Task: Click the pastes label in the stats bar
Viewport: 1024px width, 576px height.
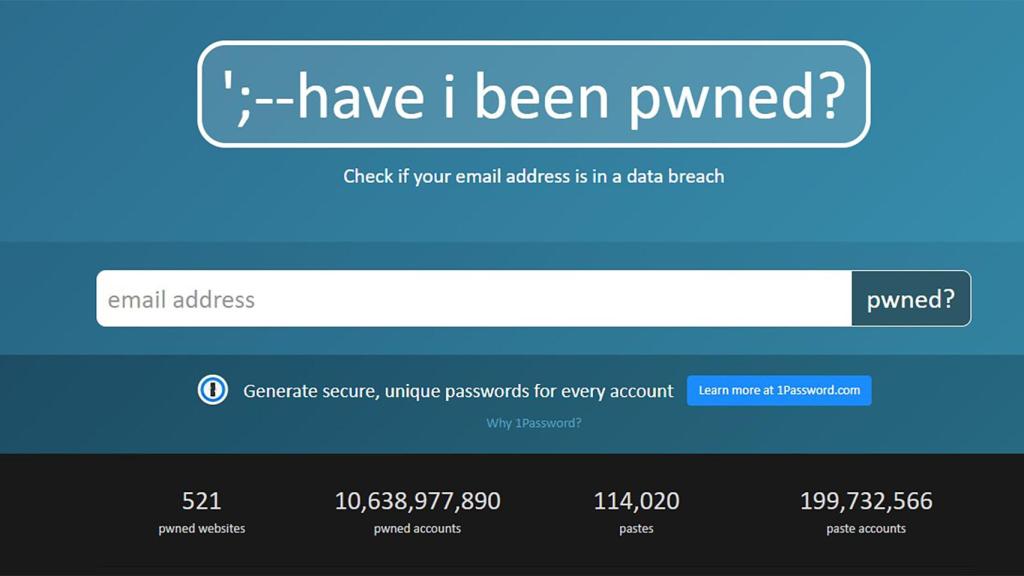Action: [x=637, y=528]
